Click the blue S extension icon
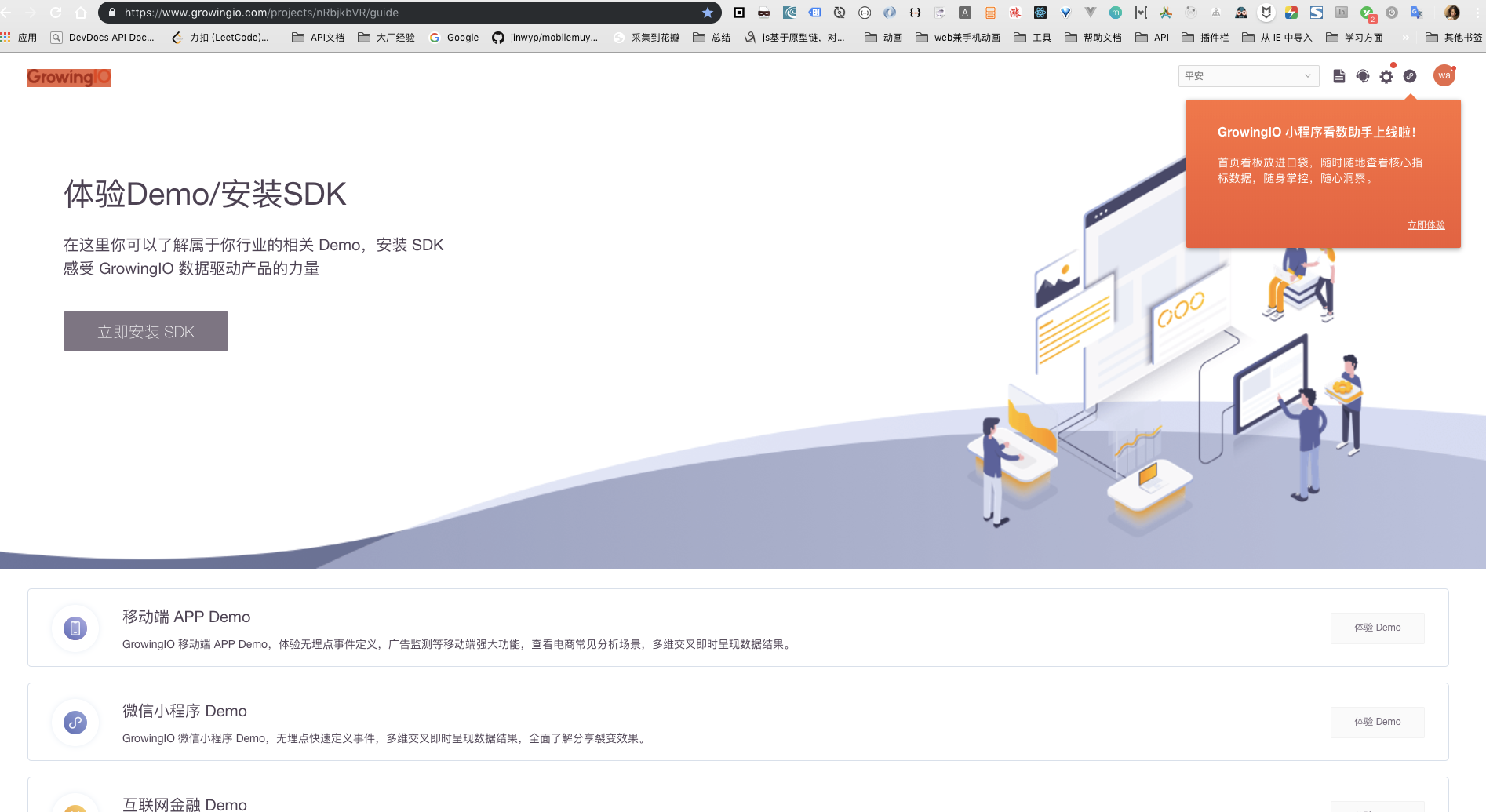 pyautogui.click(x=1317, y=13)
